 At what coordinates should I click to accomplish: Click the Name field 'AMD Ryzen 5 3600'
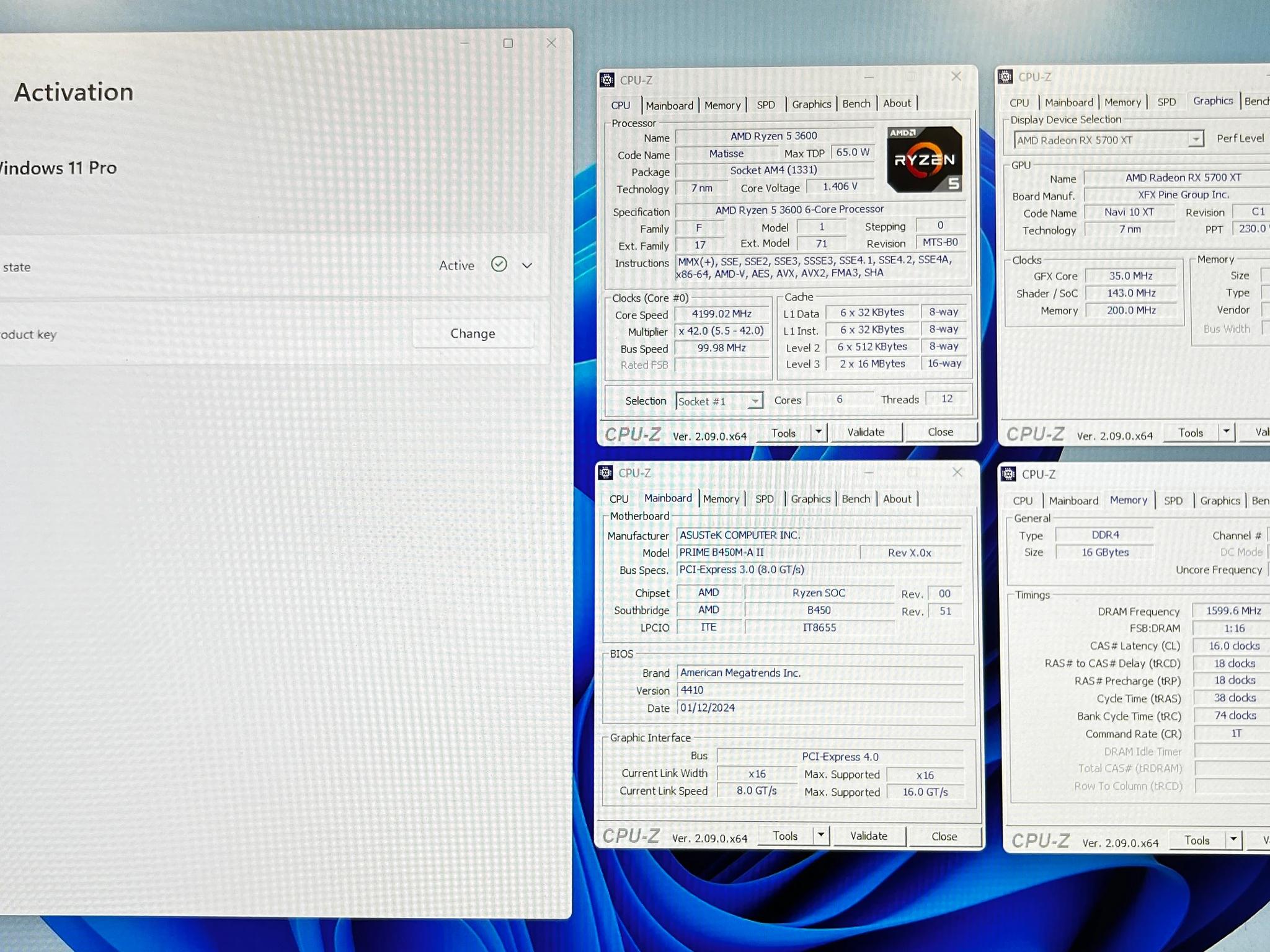pos(774,136)
